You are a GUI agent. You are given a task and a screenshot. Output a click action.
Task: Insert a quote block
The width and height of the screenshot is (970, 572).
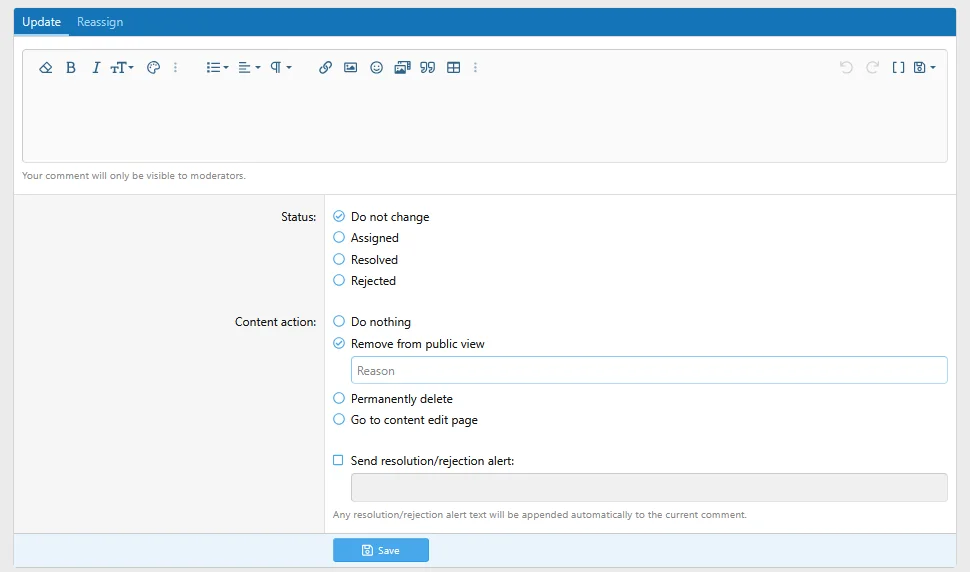(x=428, y=68)
